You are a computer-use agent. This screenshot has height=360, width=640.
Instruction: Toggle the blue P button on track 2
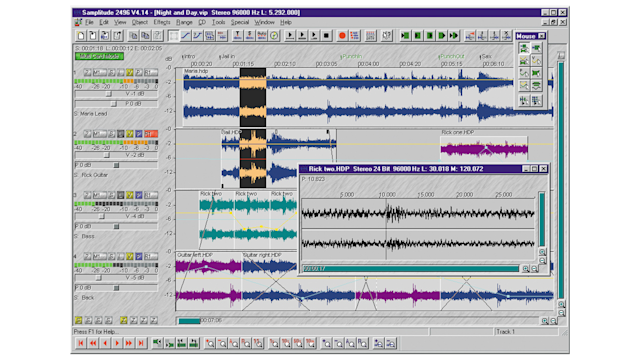pyautogui.click(x=139, y=133)
